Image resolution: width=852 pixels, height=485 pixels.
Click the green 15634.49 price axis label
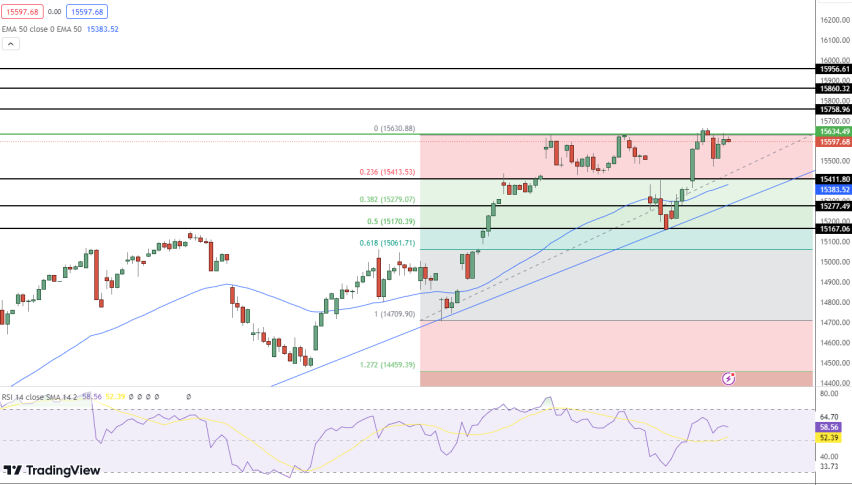[x=834, y=132]
